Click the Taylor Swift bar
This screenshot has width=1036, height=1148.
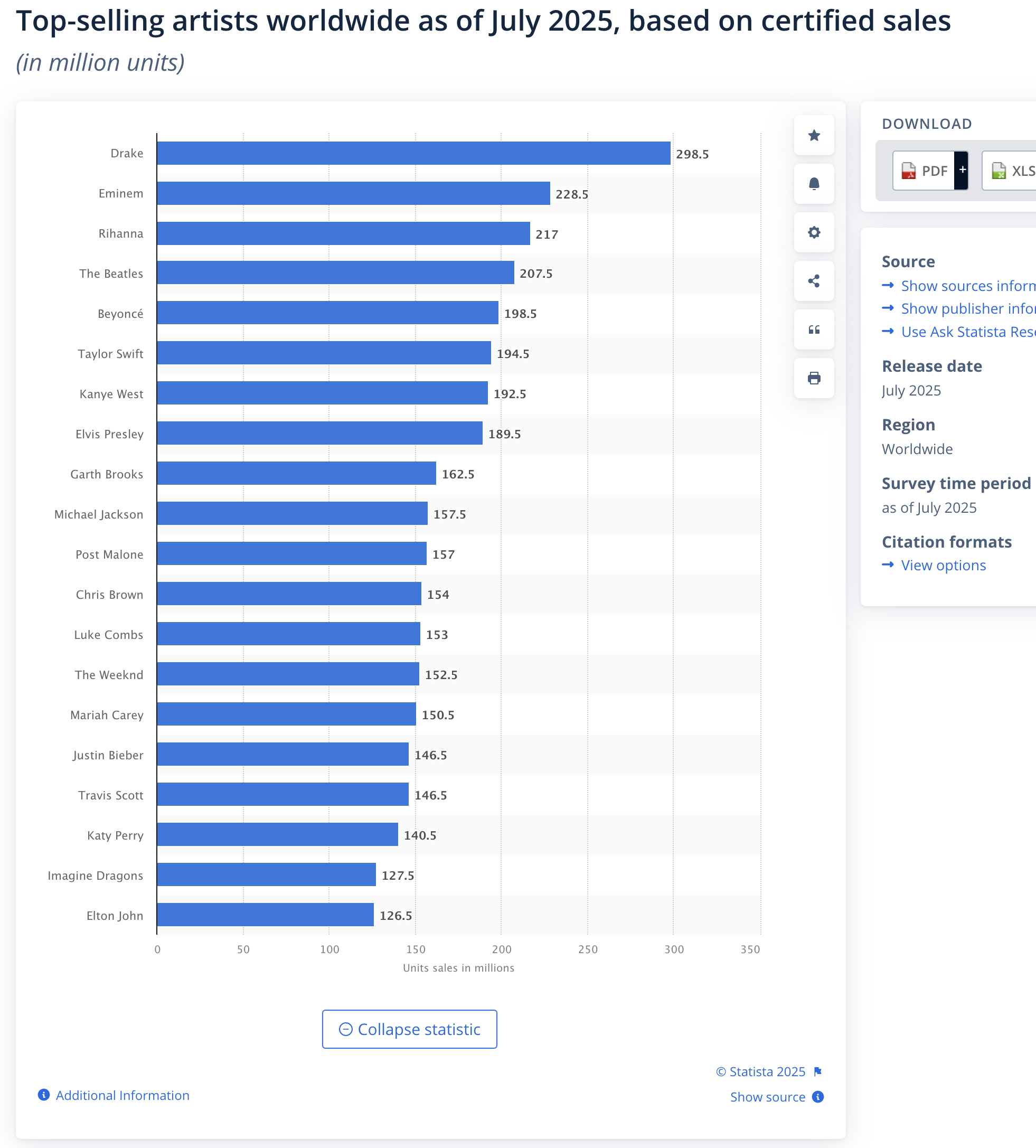[x=324, y=353]
